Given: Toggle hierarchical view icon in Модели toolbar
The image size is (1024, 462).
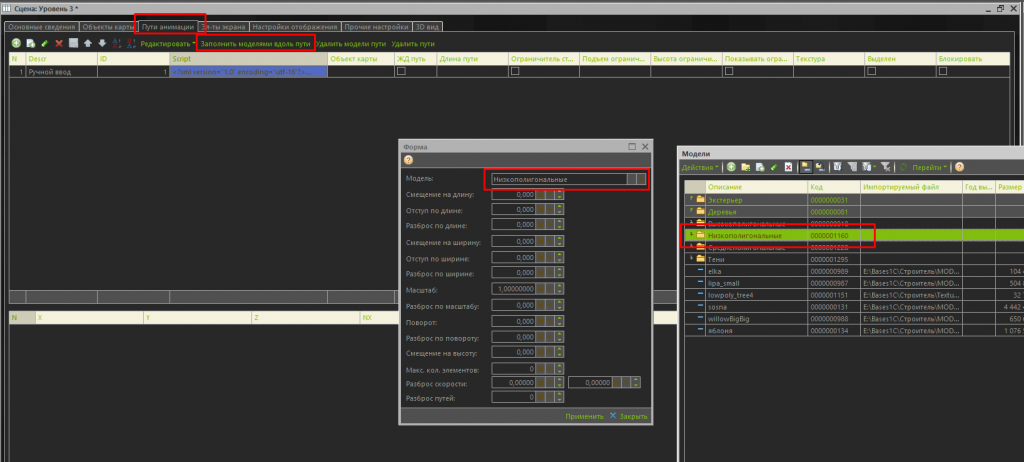Looking at the screenshot, I should pos(806,167).
